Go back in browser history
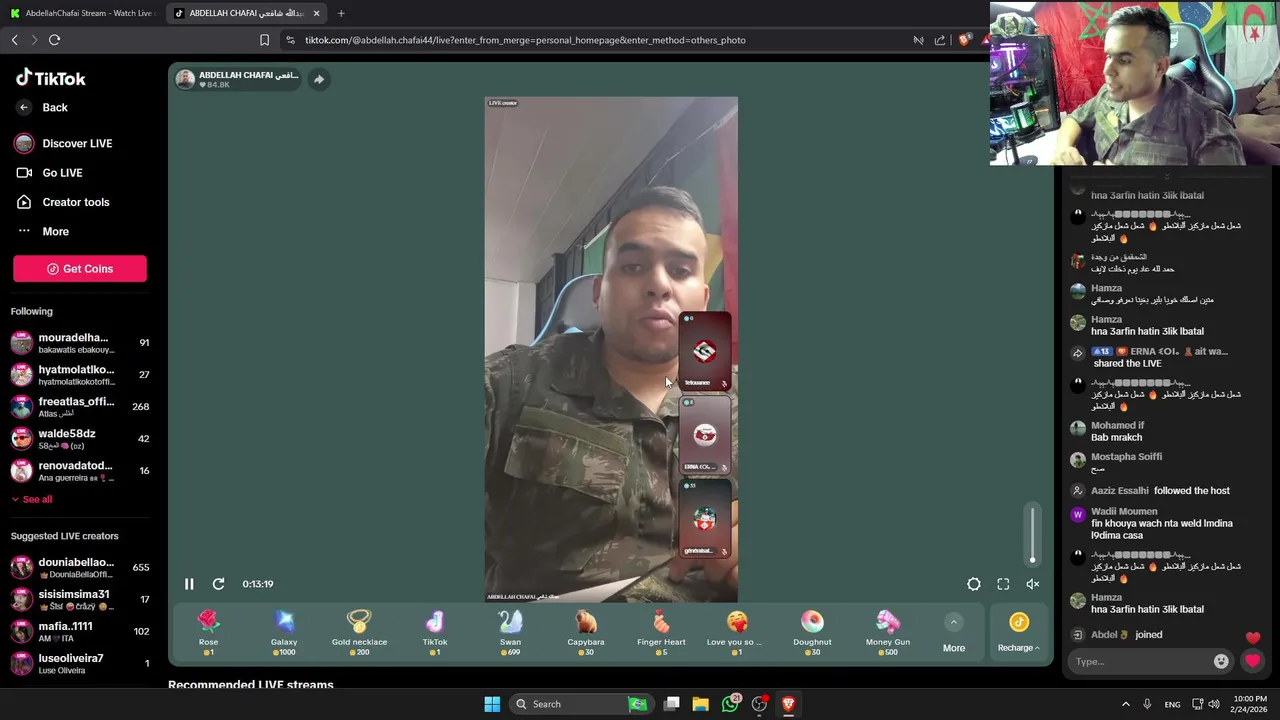Viewport: 1280px width, 720px height. click(x=15, y=40)
